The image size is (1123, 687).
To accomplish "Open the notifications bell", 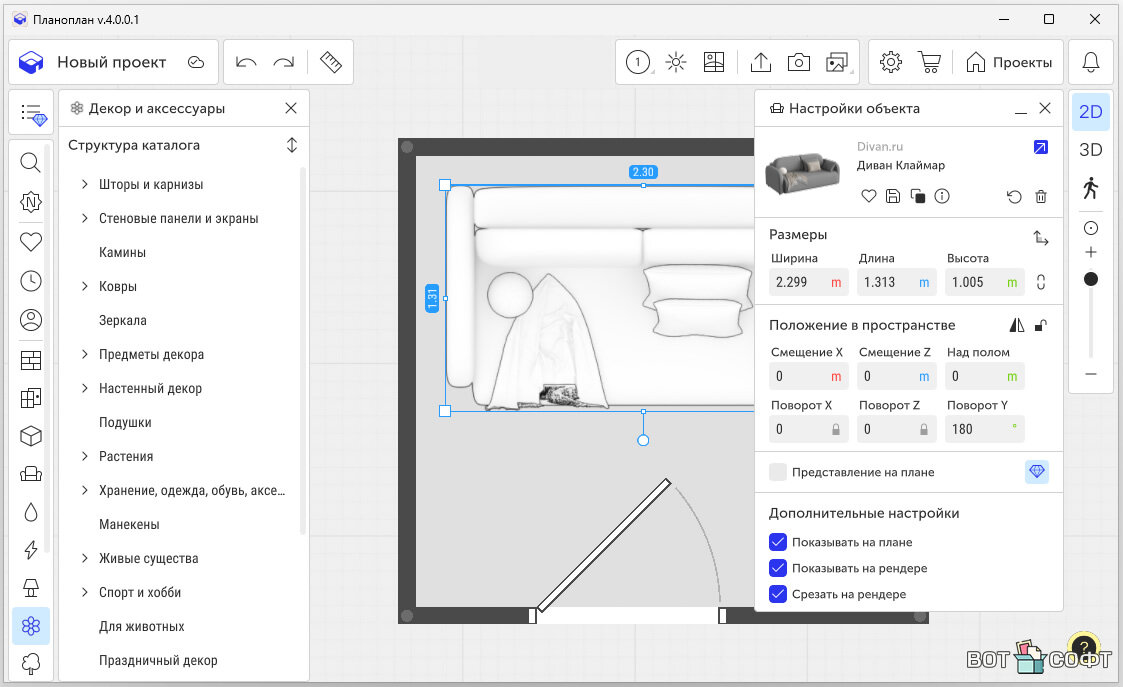I will (x=1091, y=62).
